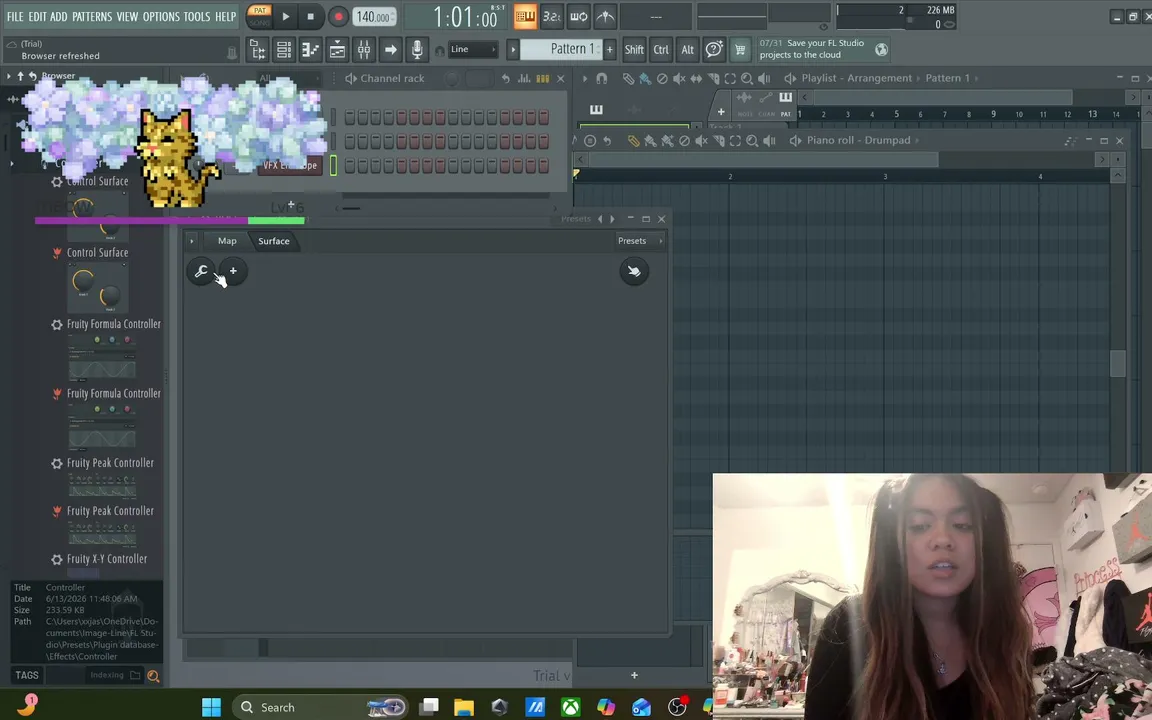Open the mixer view toolbar icon

pos(364,50)
